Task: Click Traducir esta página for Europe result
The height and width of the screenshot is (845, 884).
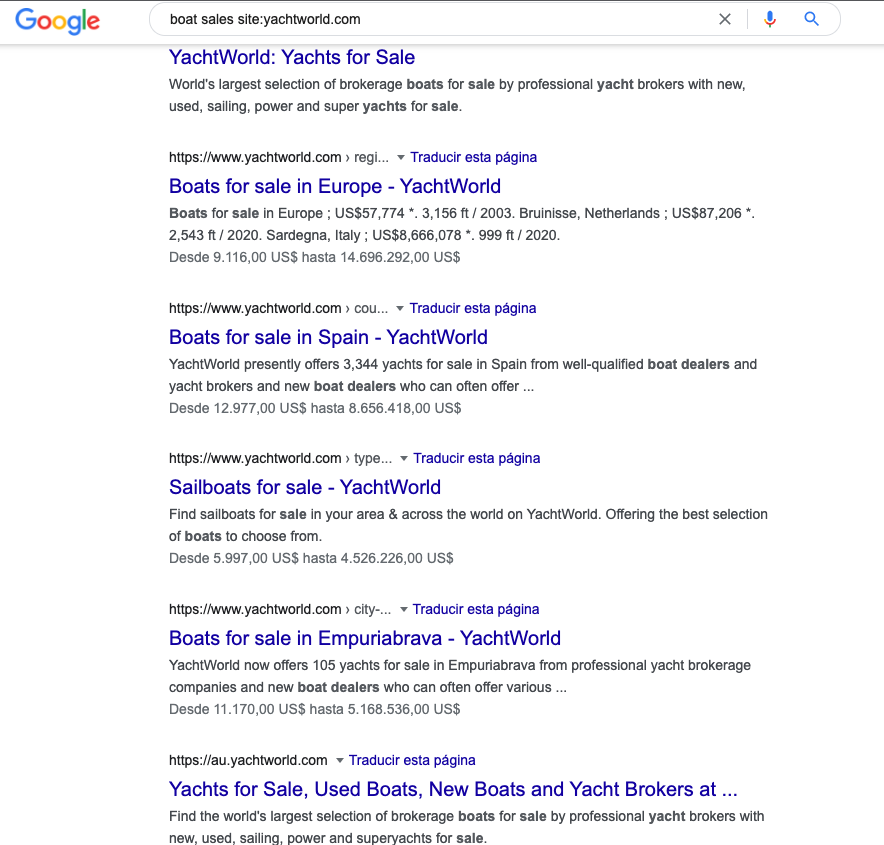Action: pyautogui.click(x=474, y=157)
